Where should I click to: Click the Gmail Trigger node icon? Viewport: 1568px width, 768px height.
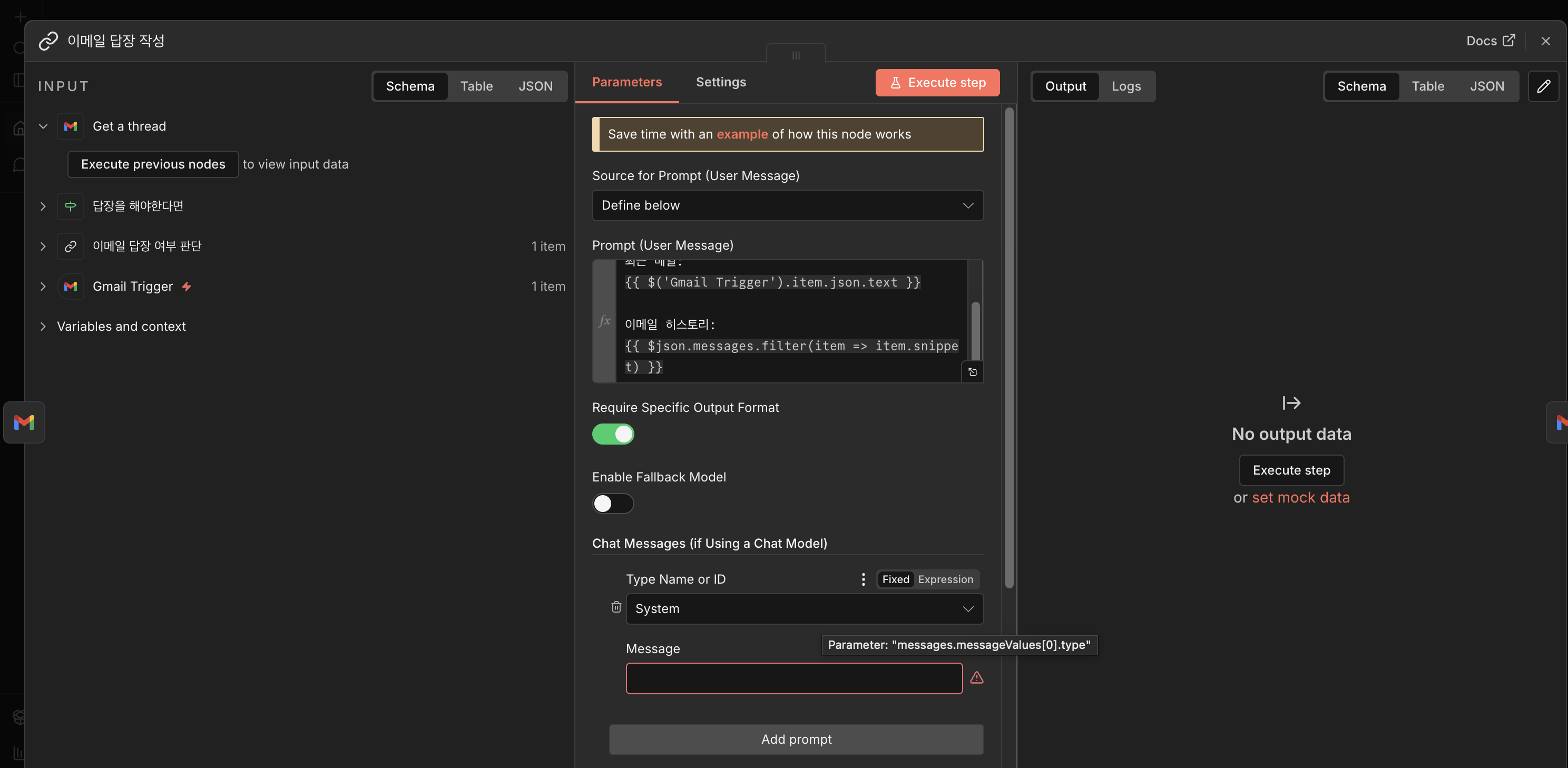coord(71,287)
